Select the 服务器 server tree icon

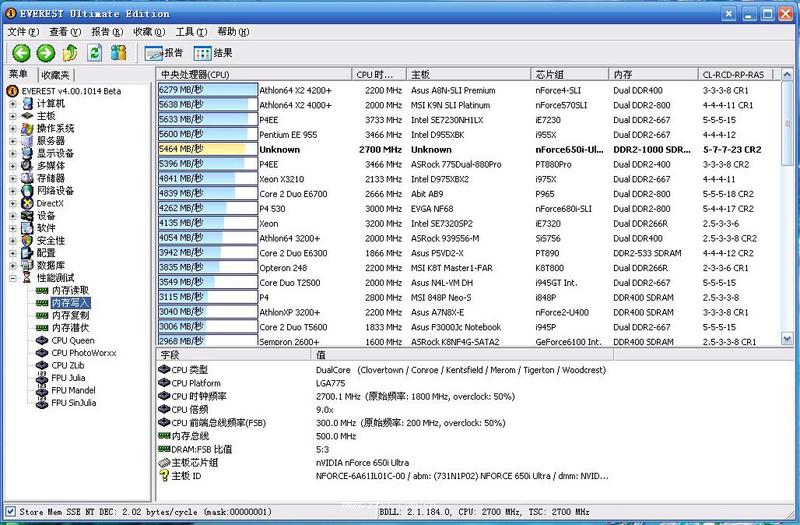point(27,141)
